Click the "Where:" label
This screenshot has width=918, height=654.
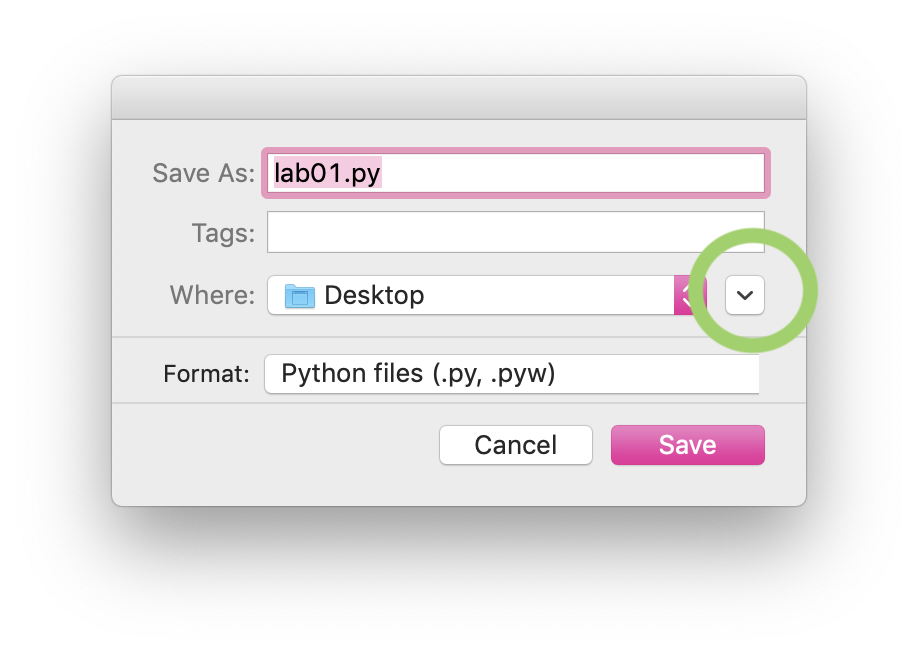coord(213,295)
